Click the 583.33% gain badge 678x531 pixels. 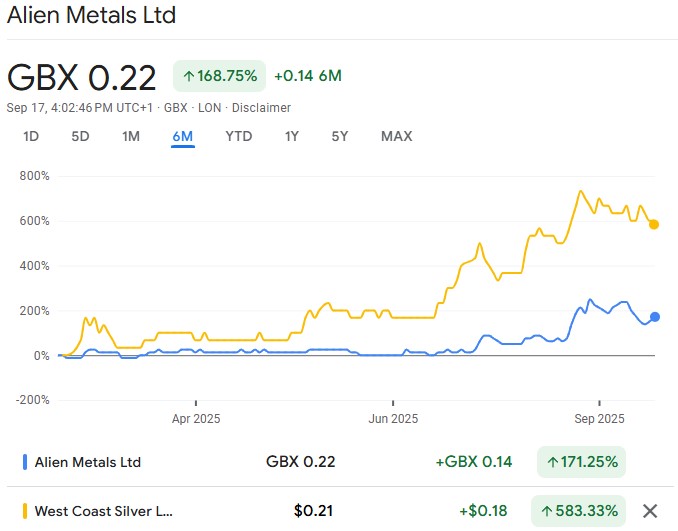pyautogui.click(x=579, y=511)
